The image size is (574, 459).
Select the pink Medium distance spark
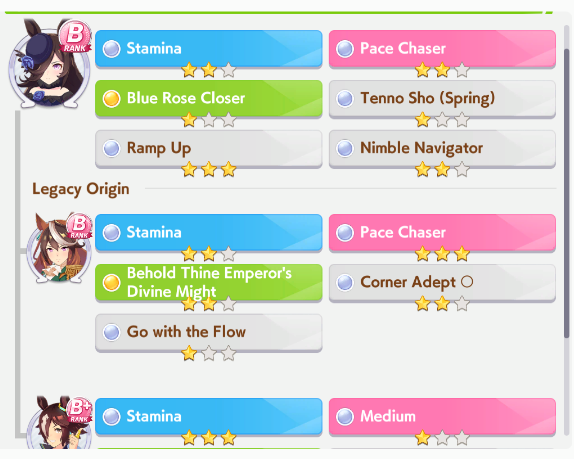tap(442, 417)
